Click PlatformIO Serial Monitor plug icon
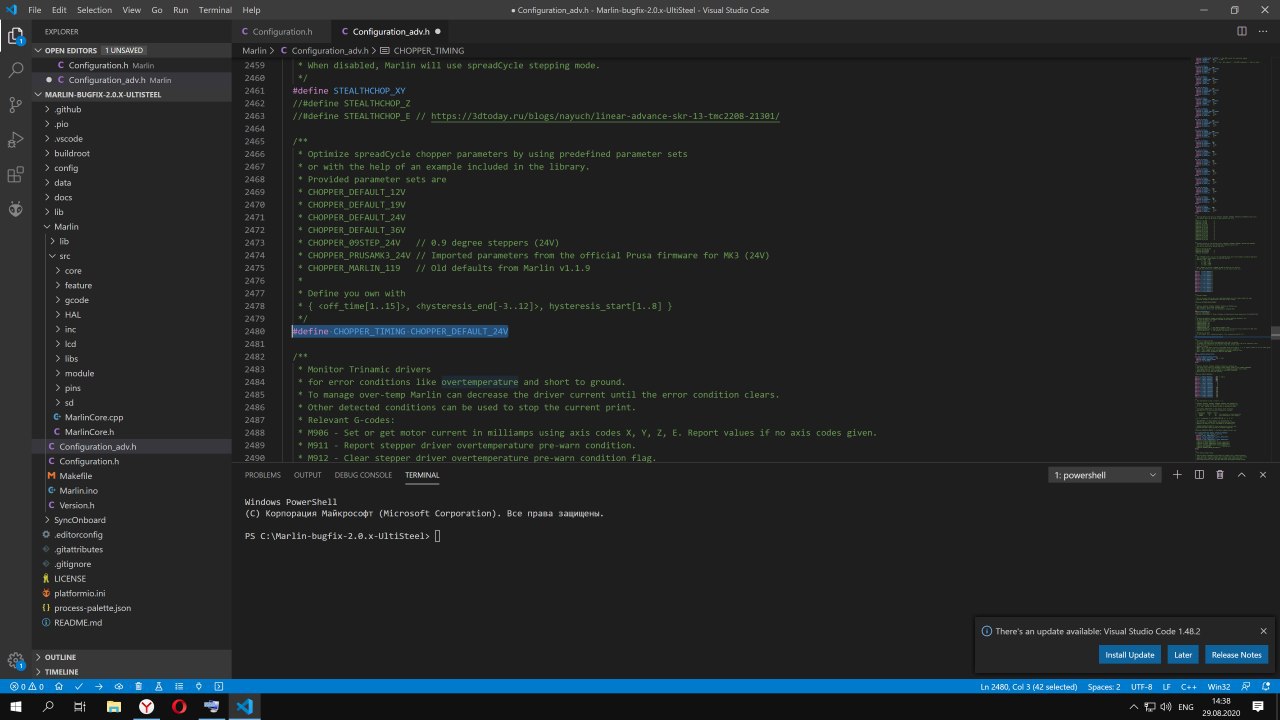This screenshot has width=1280, height=720. (x=199, y=687)
